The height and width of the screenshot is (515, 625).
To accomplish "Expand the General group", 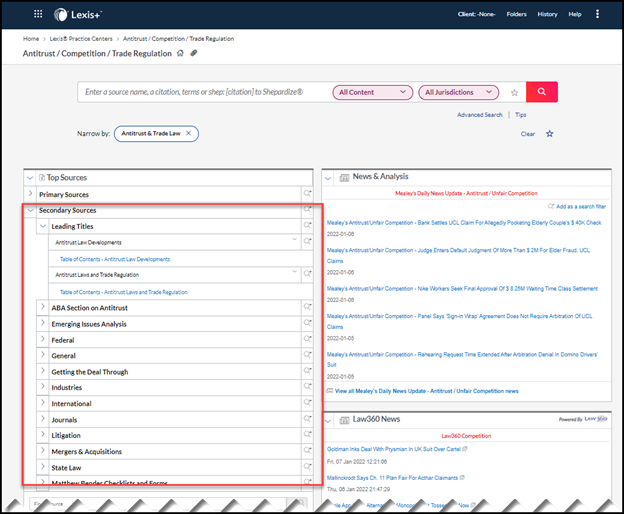I will point(43,355).
